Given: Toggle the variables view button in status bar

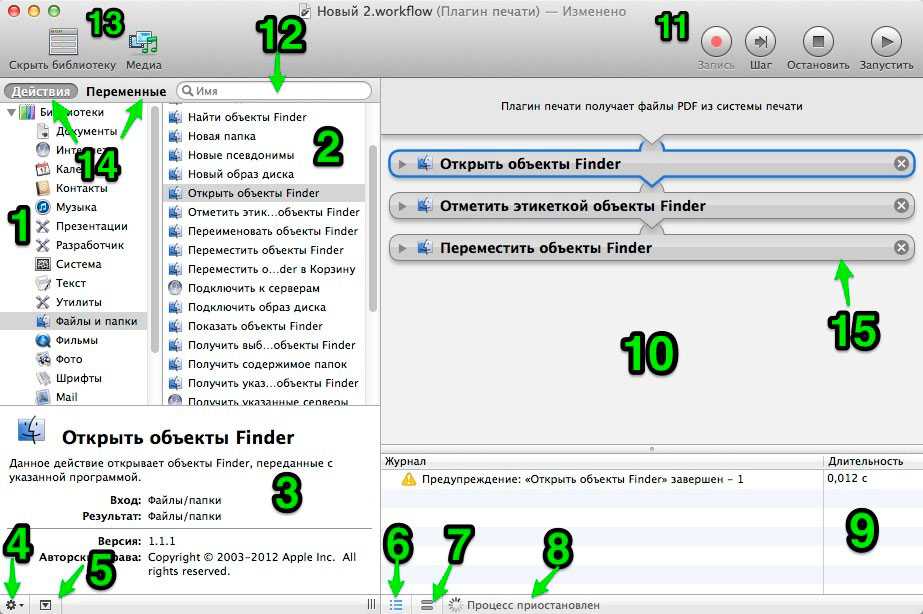Looking at the screenshot, I should point(427,604).
